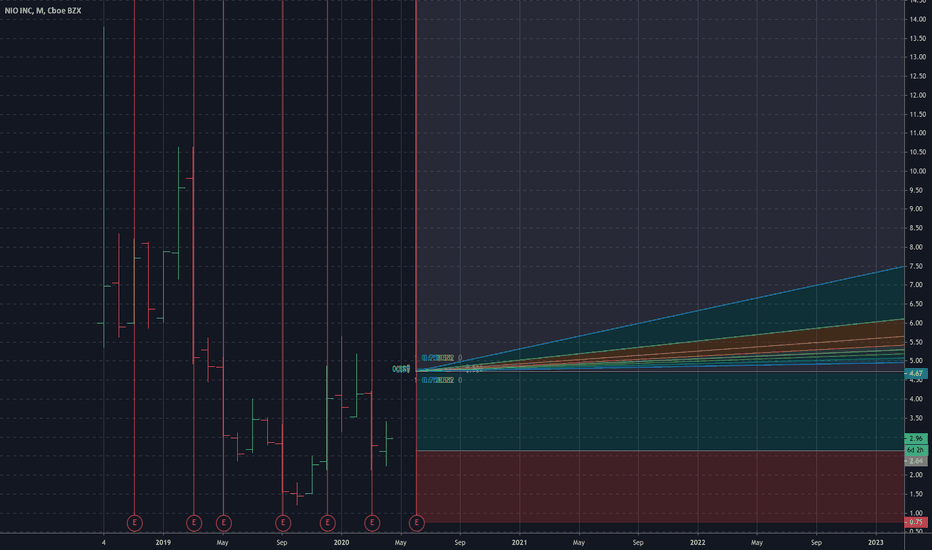932x550 pixels.
Task: Open the earnings marker just before the 2020 label
Action: click(x=328, y=523)
